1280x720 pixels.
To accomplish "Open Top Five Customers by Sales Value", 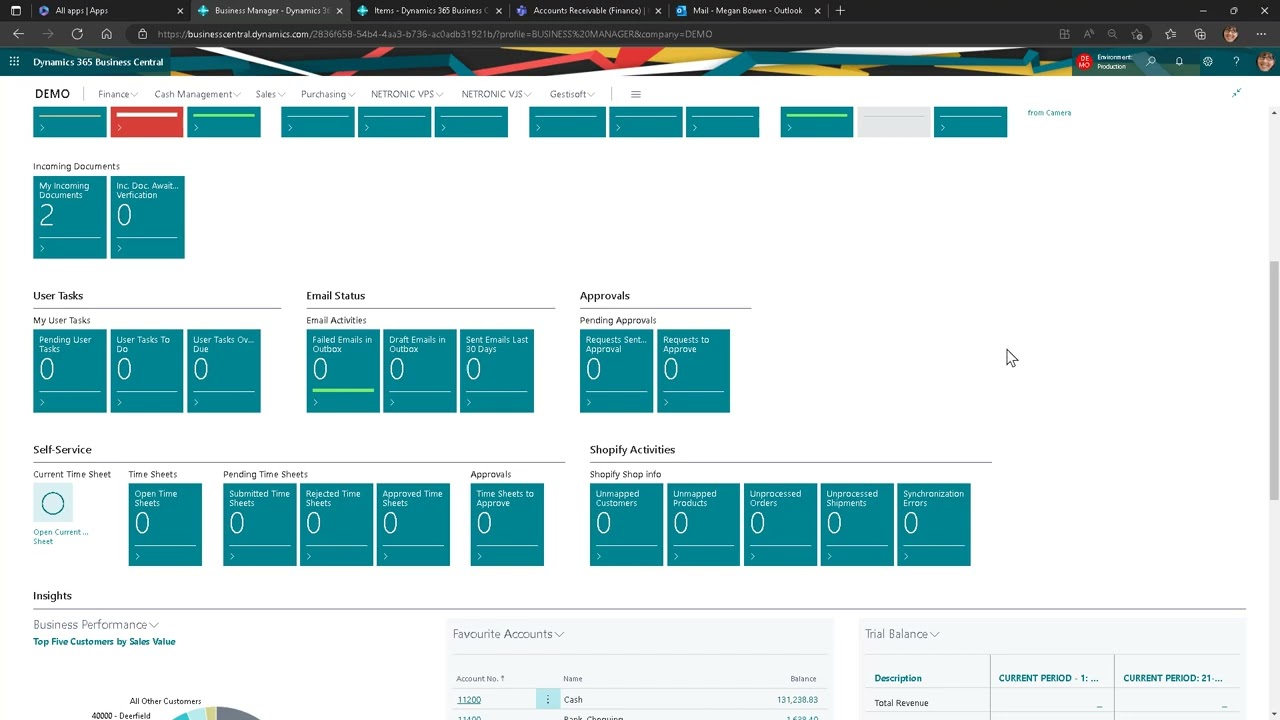I will point(104,641).
